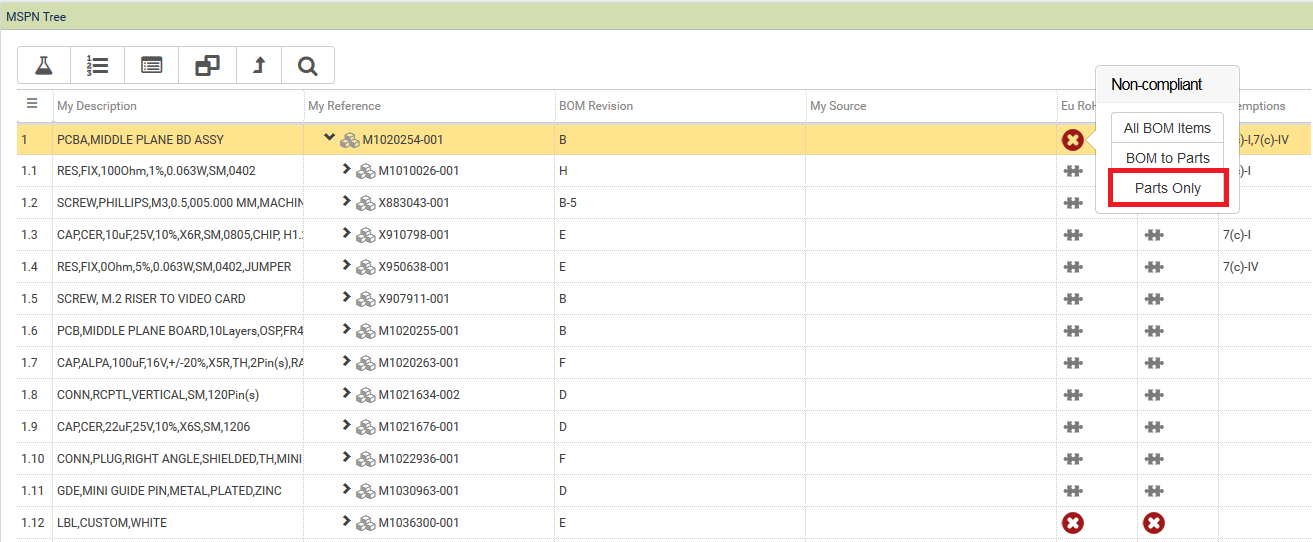Choose BOM to Parts option
The height and width of the screenshot is (542, 1313).
coord(1167,158)
